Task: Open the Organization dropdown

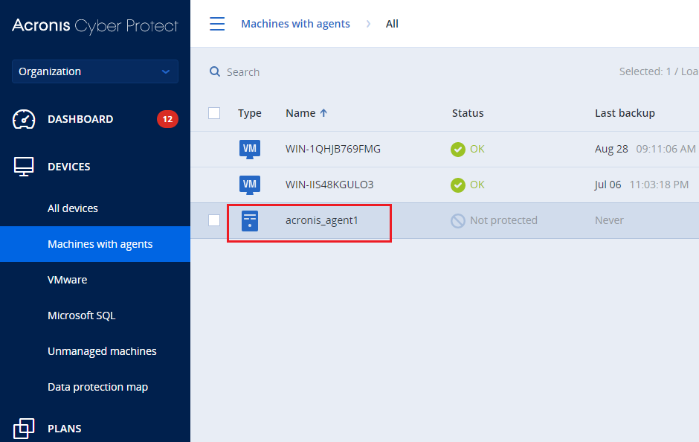Action: tap(95, 71)
